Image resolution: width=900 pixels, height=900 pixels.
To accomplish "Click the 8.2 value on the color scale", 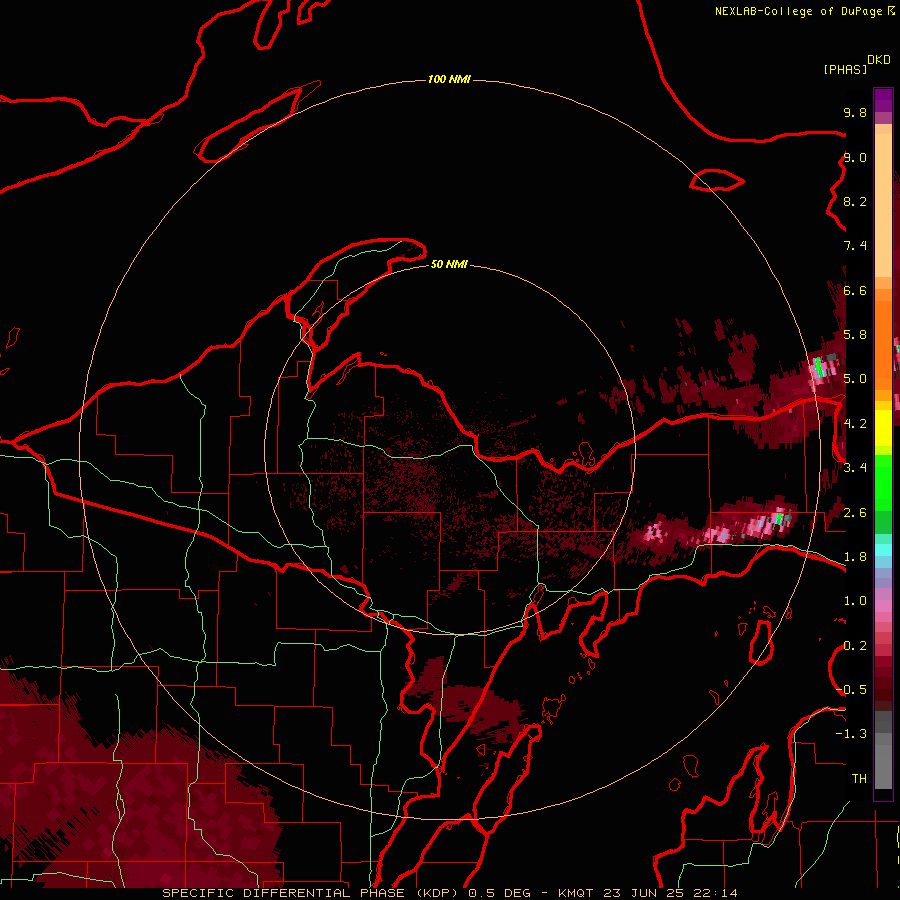I will click(855, 201).
